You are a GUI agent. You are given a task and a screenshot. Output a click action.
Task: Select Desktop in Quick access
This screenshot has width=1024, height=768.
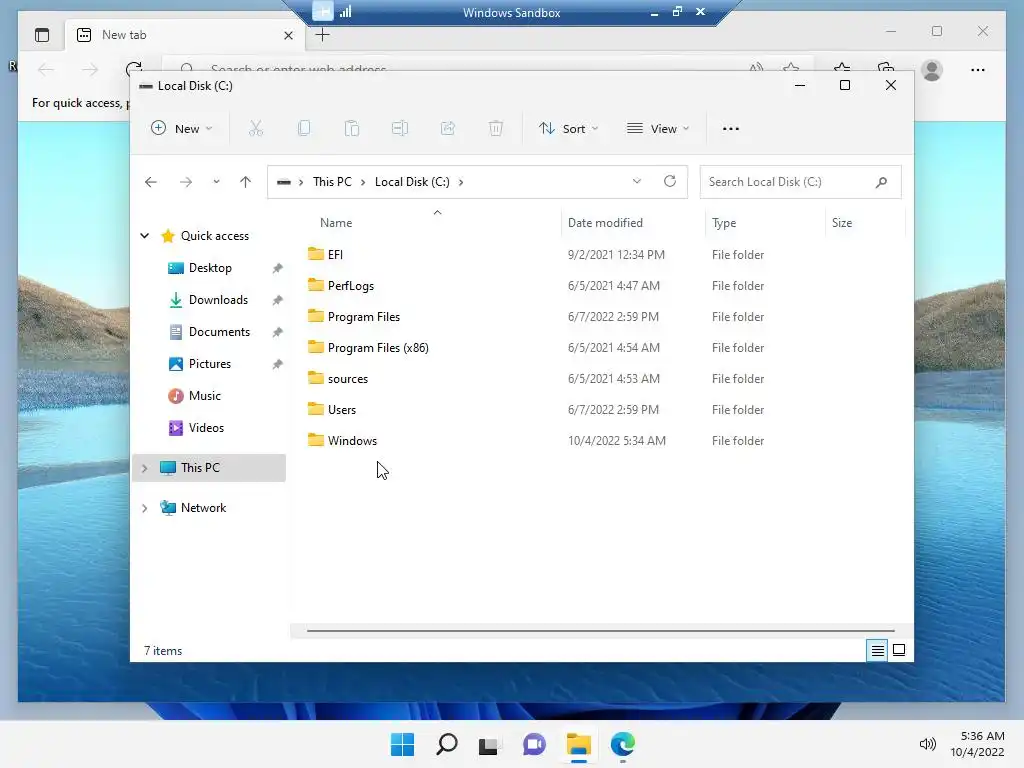coord(210,268)
